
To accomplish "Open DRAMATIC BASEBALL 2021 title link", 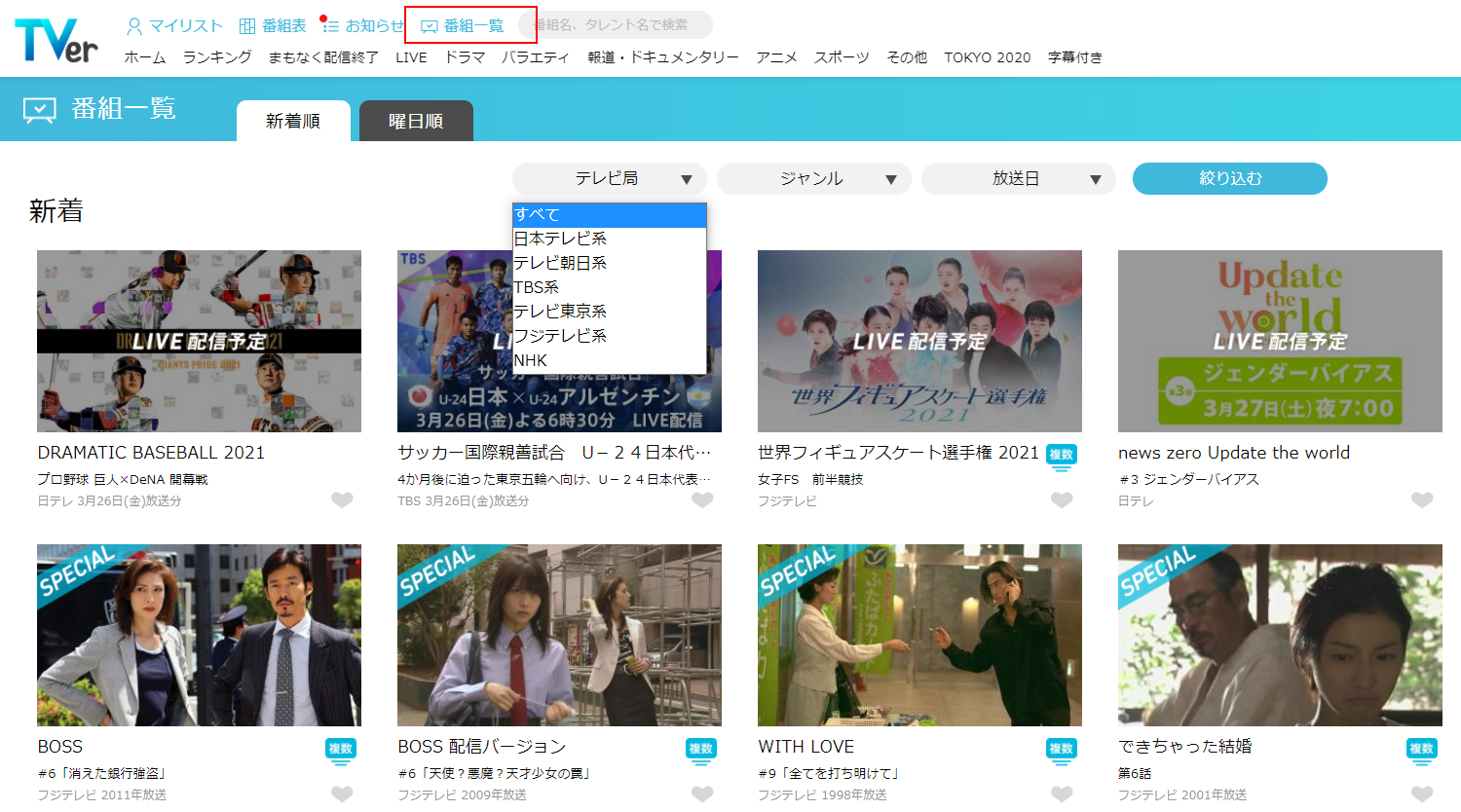I will [x=151, y=453].
